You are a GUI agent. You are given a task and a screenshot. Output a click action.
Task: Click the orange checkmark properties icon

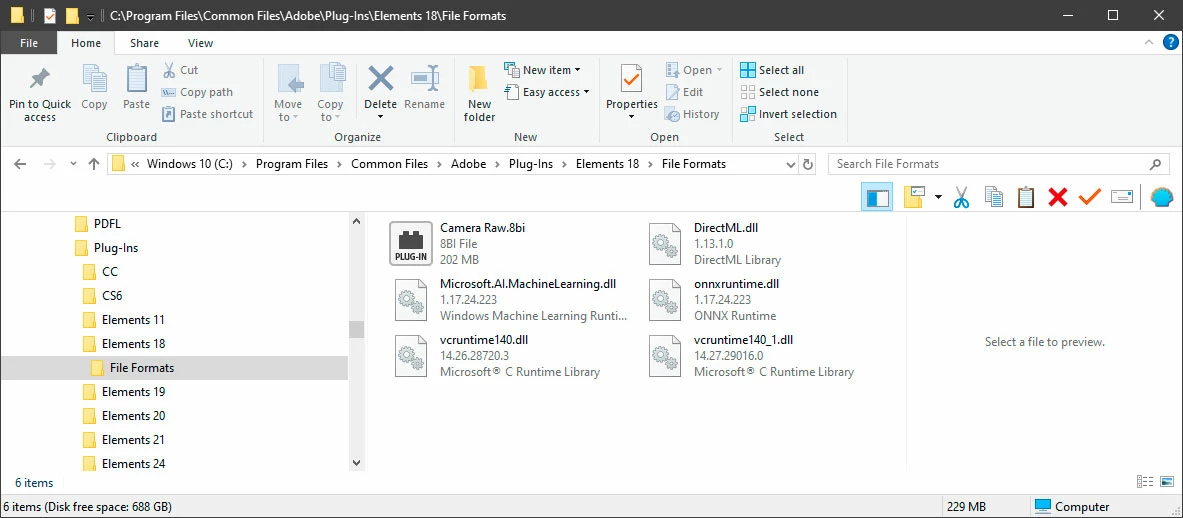point(1089,198)
